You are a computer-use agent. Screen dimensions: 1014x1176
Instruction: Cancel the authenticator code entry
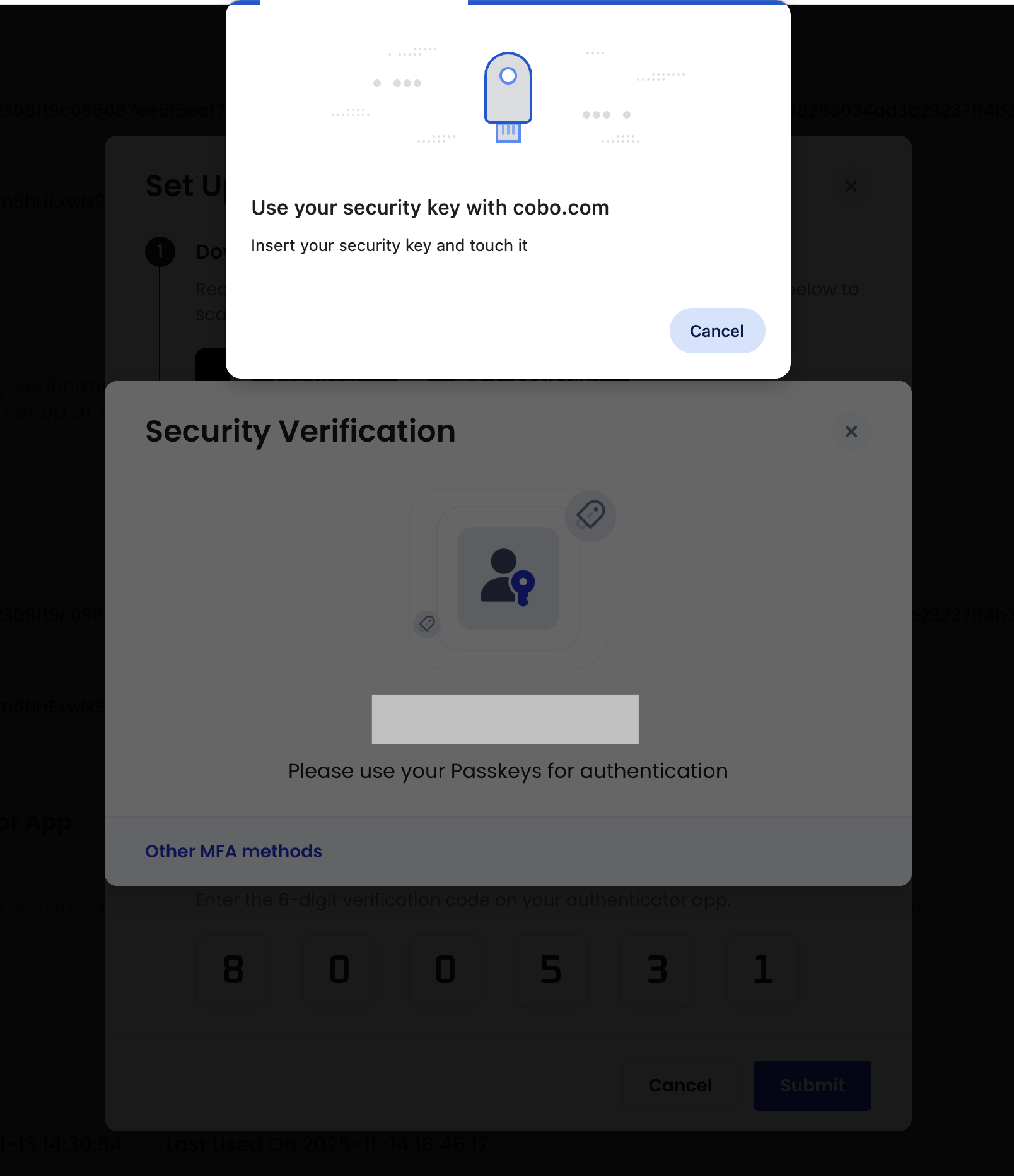680,1086
